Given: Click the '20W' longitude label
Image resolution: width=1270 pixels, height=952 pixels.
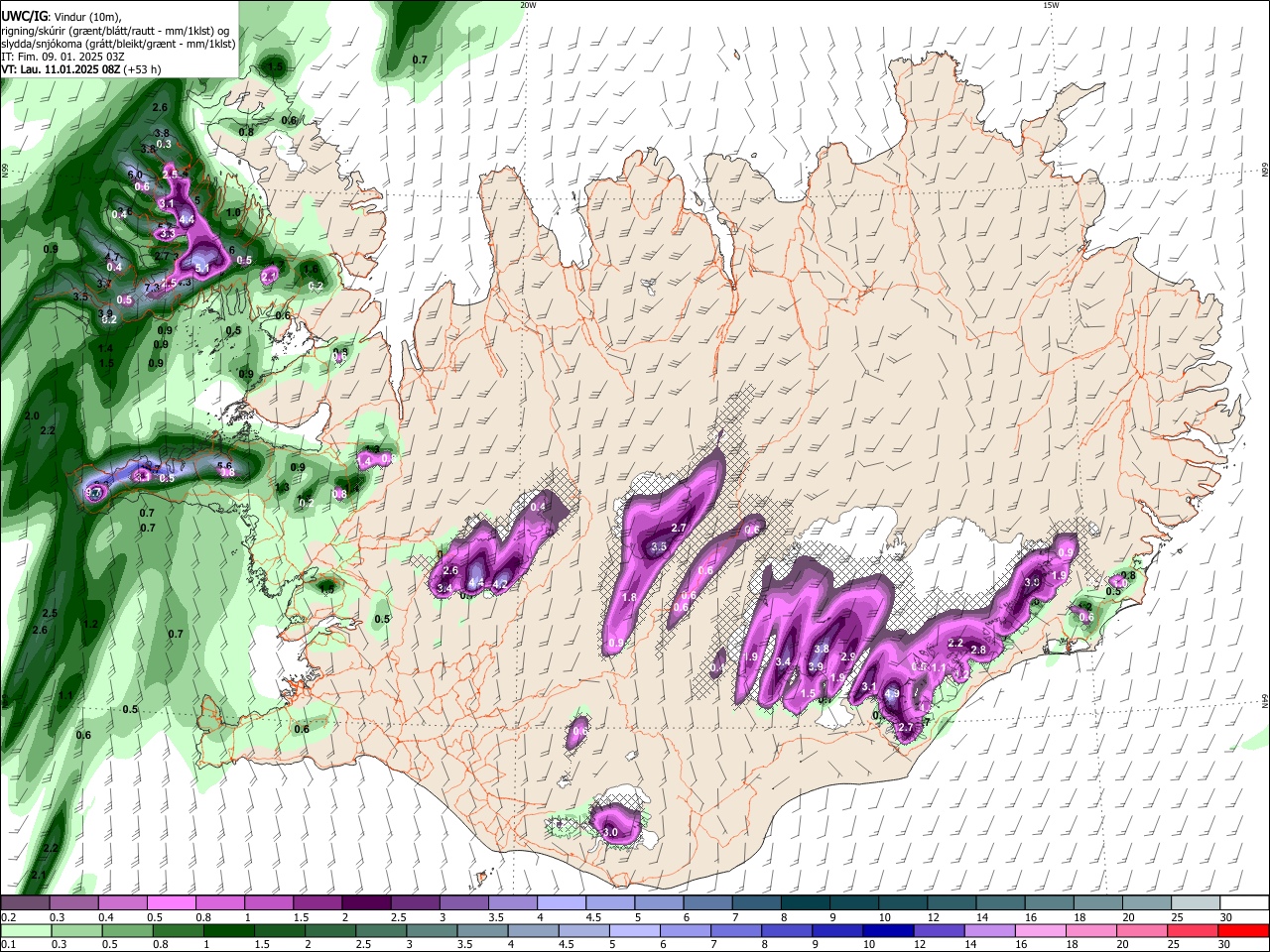Looking at the screenshot, I should point(527,5).
